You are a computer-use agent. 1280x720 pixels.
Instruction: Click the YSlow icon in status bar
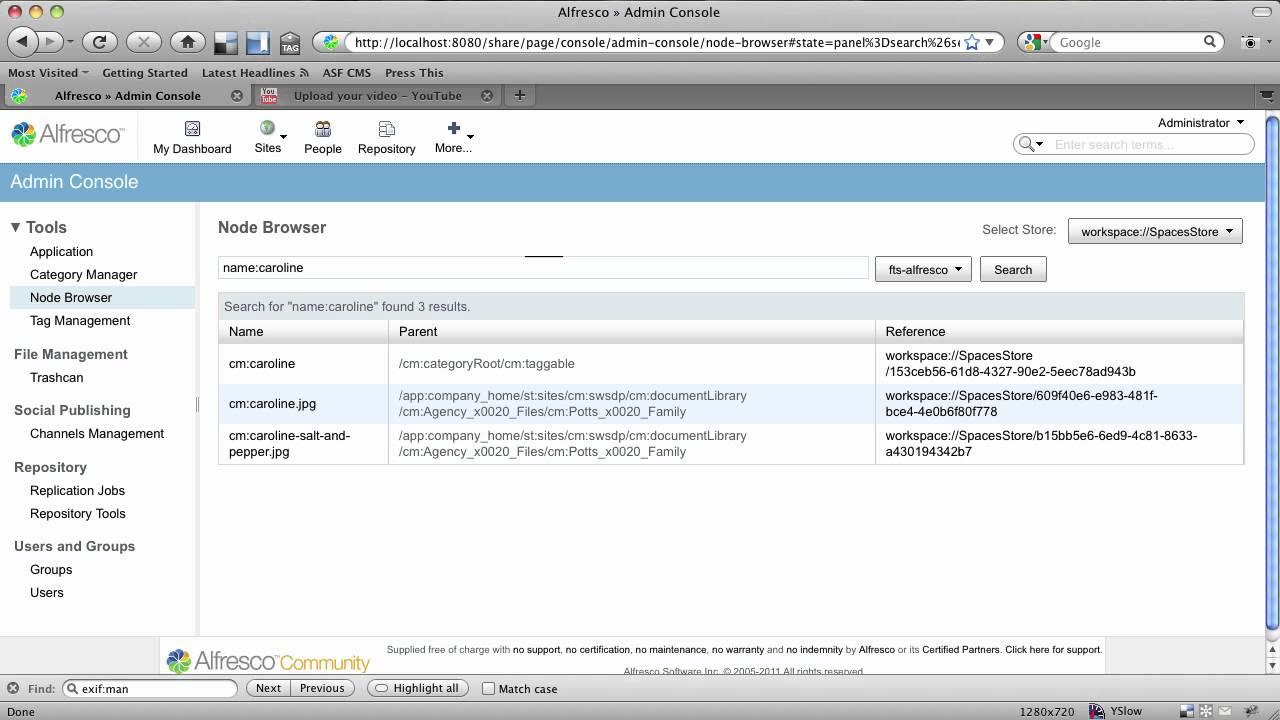[x=1096, y=711]
